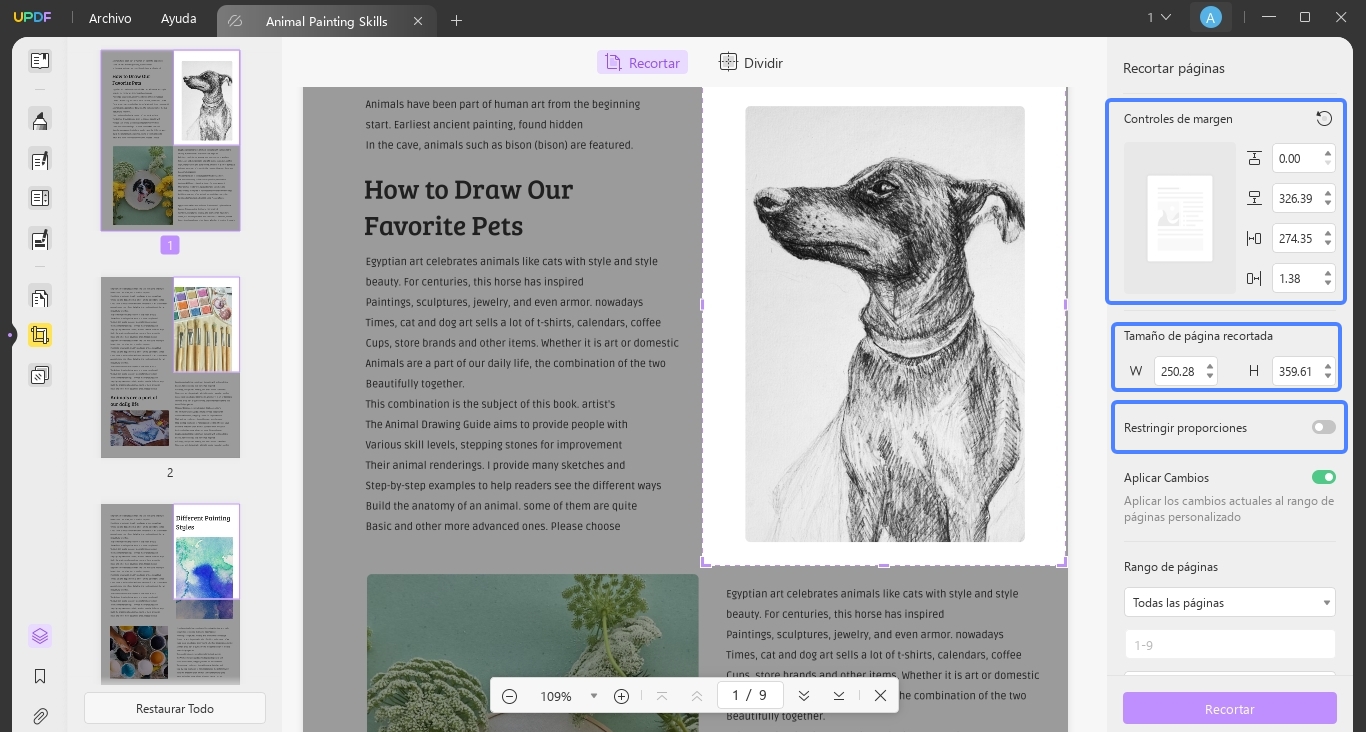The height and width of the screenshot is (732, 1366).
Task: Open the Organize Pages tool
Action: pos(40,298)
